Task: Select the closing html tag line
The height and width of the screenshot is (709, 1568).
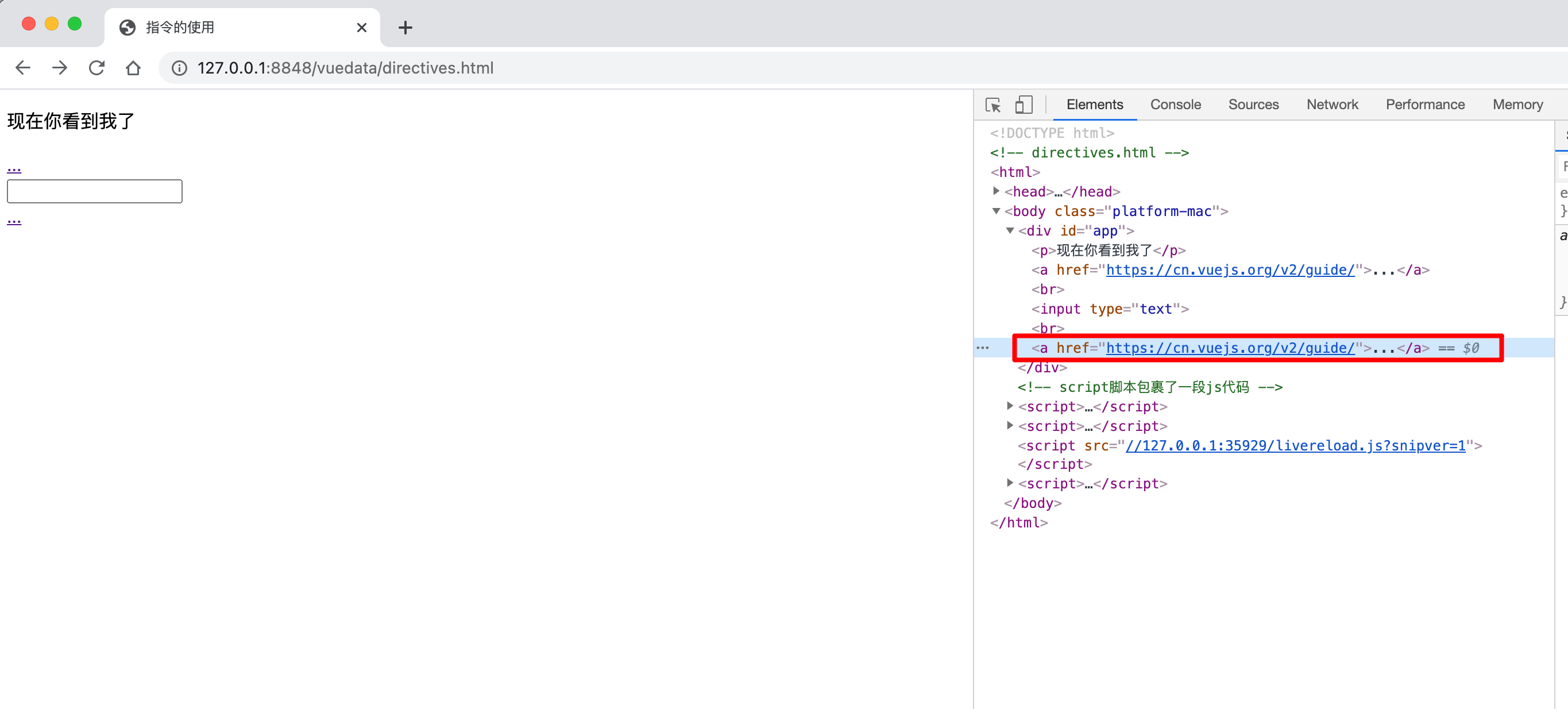Action: click(1018, 523)
